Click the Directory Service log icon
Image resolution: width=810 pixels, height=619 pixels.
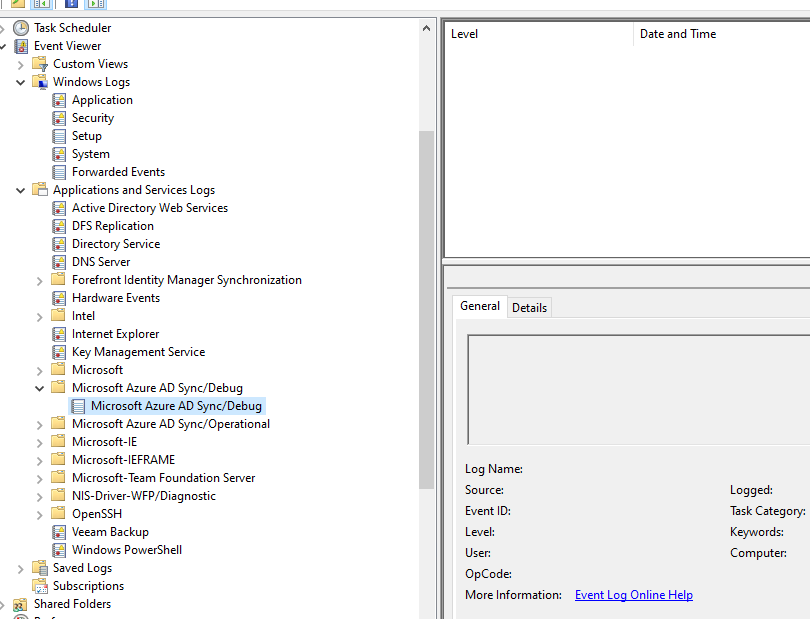click(59, 244)
